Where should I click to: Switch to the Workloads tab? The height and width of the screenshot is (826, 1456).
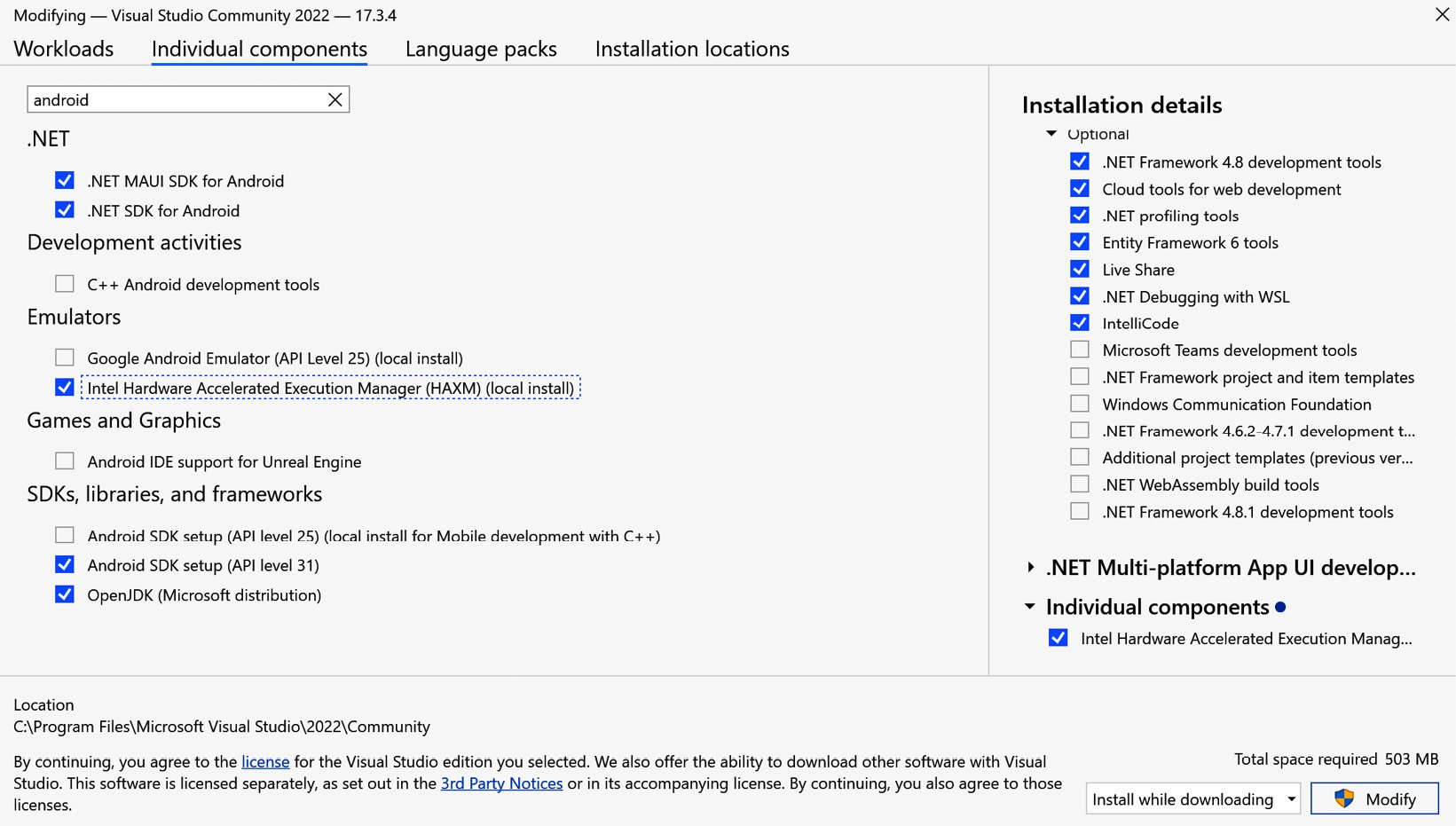pyautogui.click(x=64, y=49)
